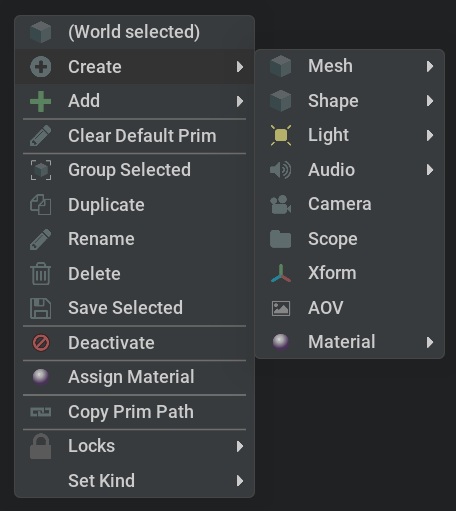This screenshot has height=511, width=456.
Task: Click the red Deactivate icon
Action: point(41,343)
